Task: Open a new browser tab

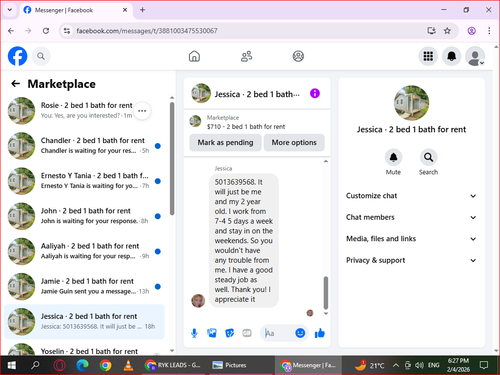Action: [x=142, y=10]
